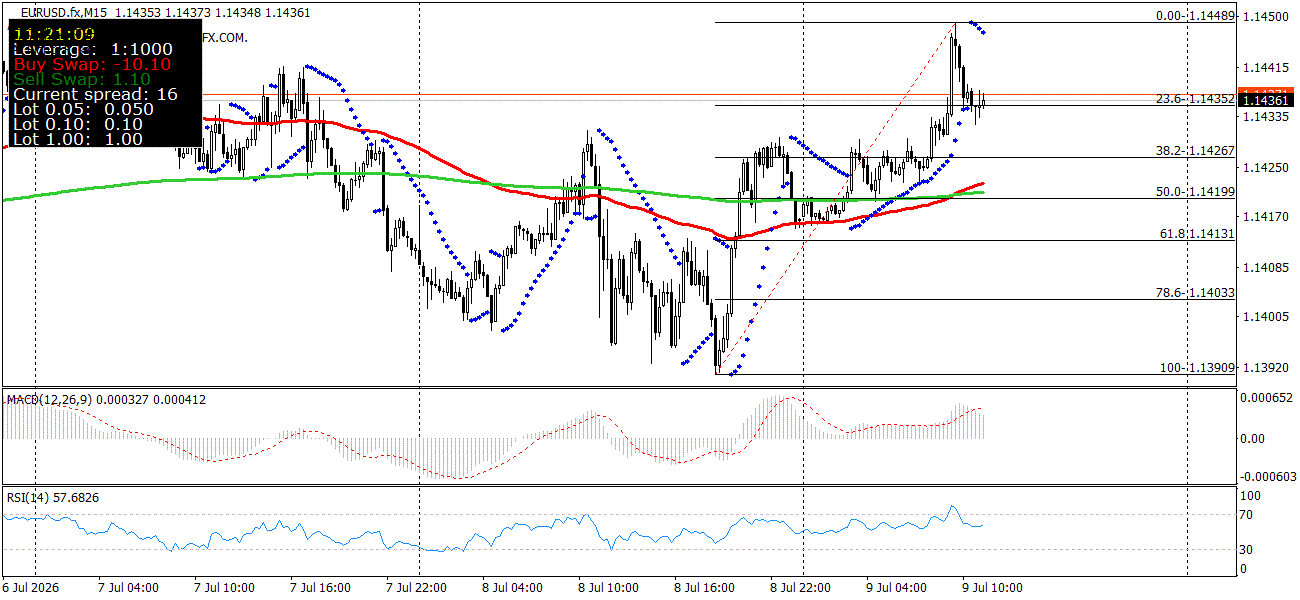The image size is (1300, 600).
Task: Click the 8 Jul 10:00 time axis label
Action: pos(609,588)
